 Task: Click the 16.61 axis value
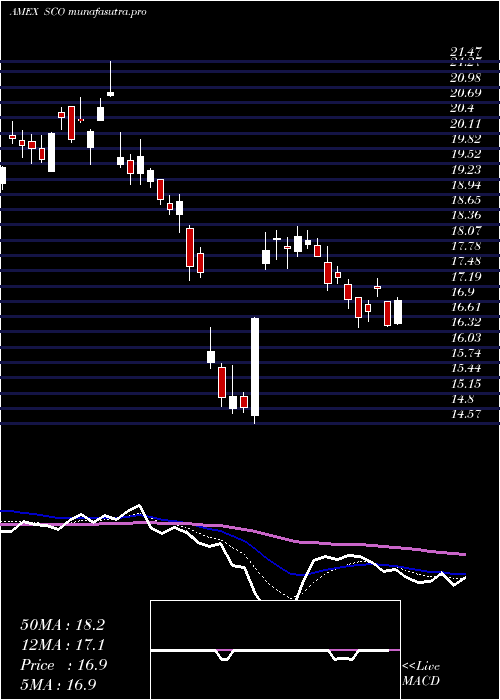pyautogui.click(x=466, y=307)
